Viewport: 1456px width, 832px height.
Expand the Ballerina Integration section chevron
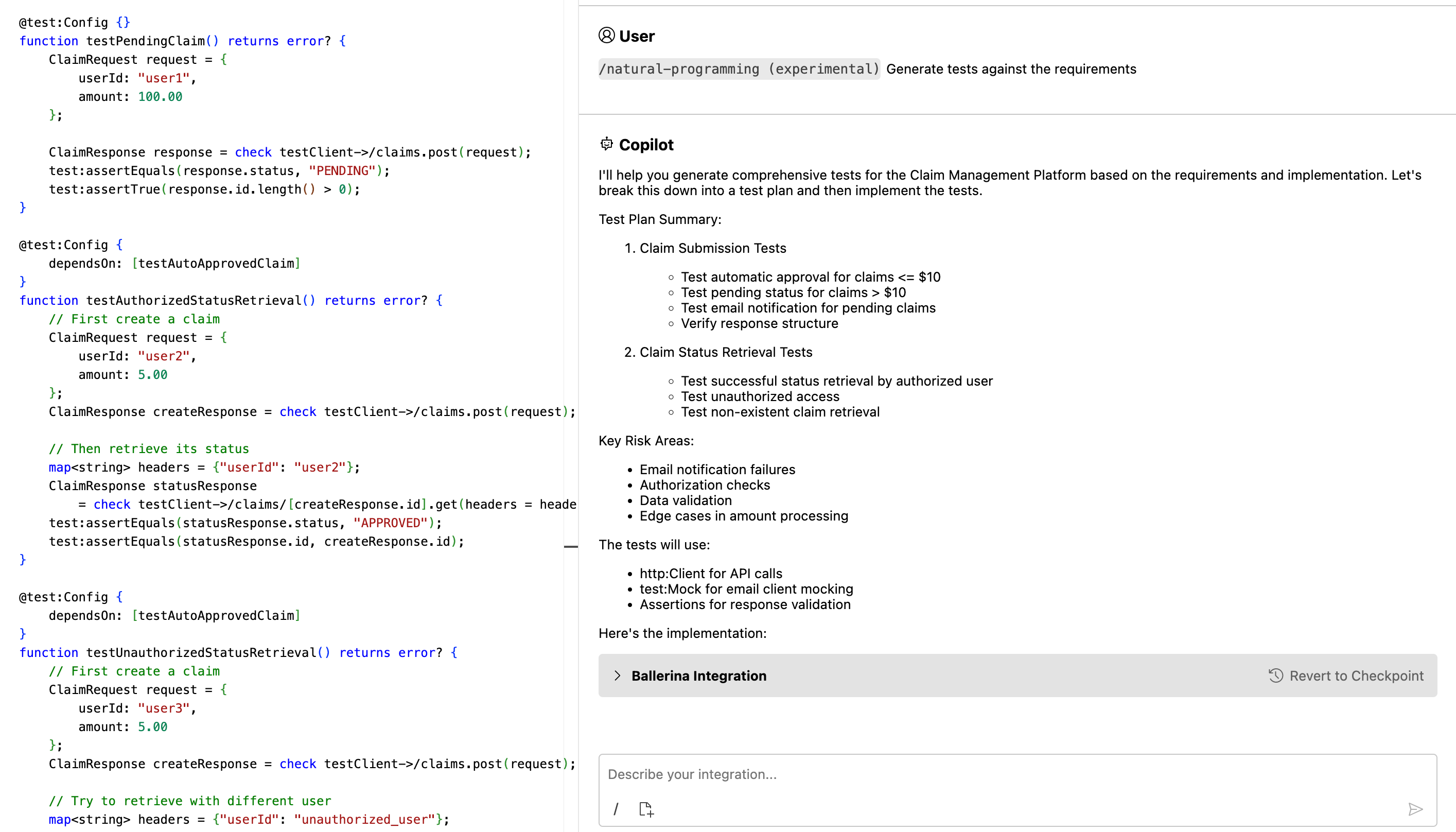(x=618, y=675)
